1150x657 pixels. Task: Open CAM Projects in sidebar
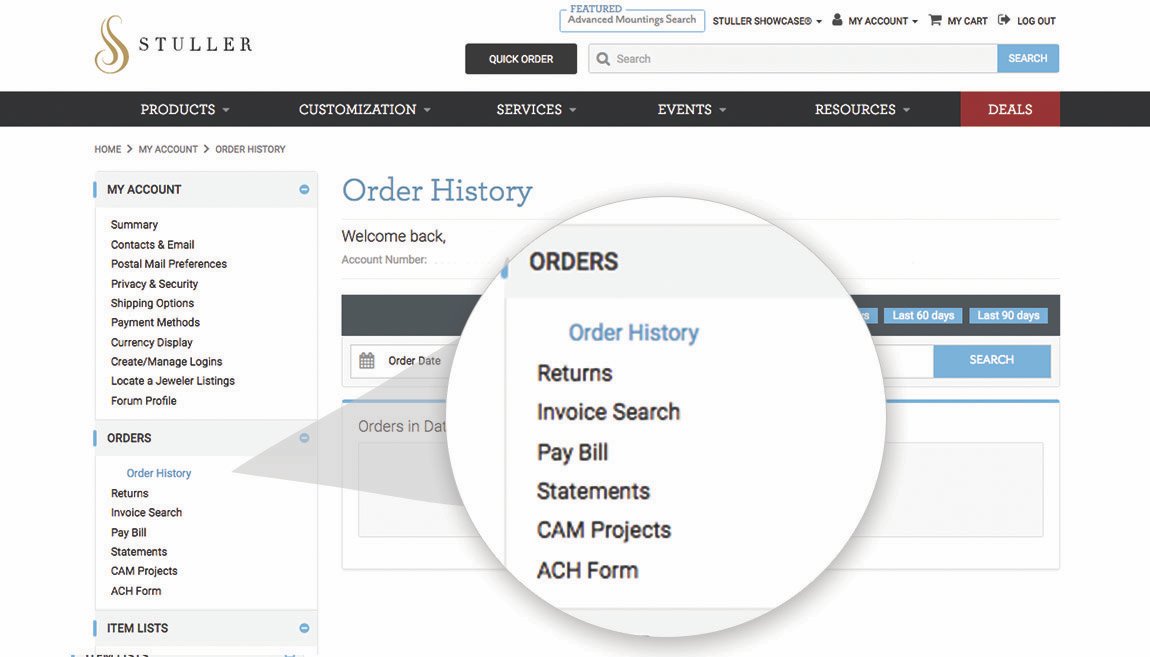click(x=144, y=570)
